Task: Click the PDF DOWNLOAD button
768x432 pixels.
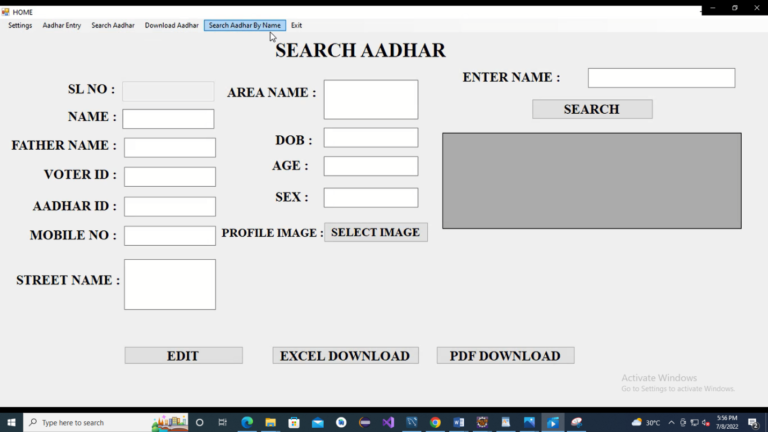Action: click(505, 356)
